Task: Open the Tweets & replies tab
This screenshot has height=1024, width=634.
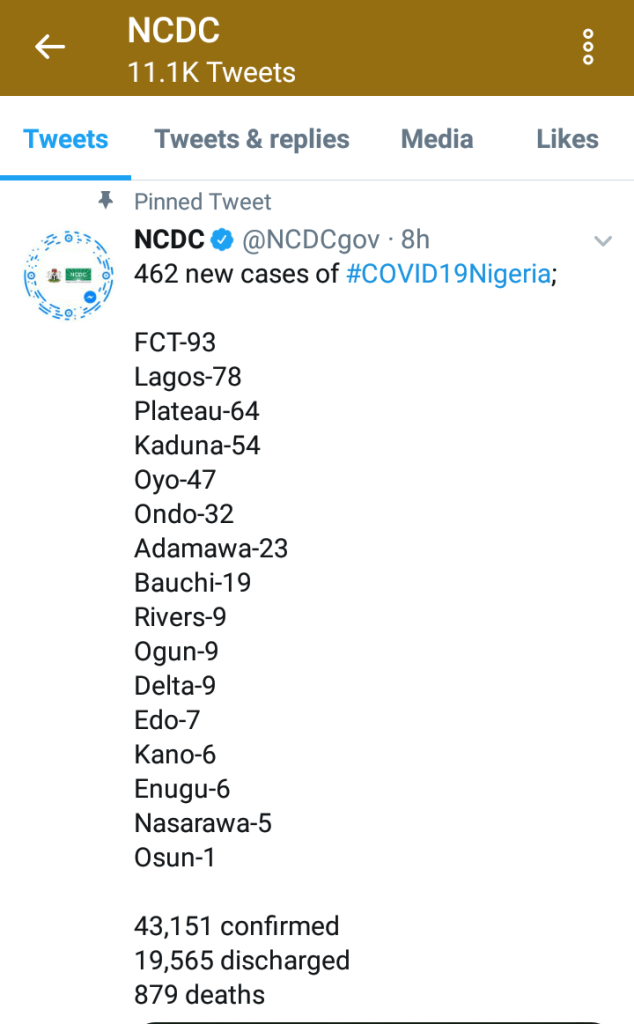Action: pyautogui.click(x=252, y=139)
